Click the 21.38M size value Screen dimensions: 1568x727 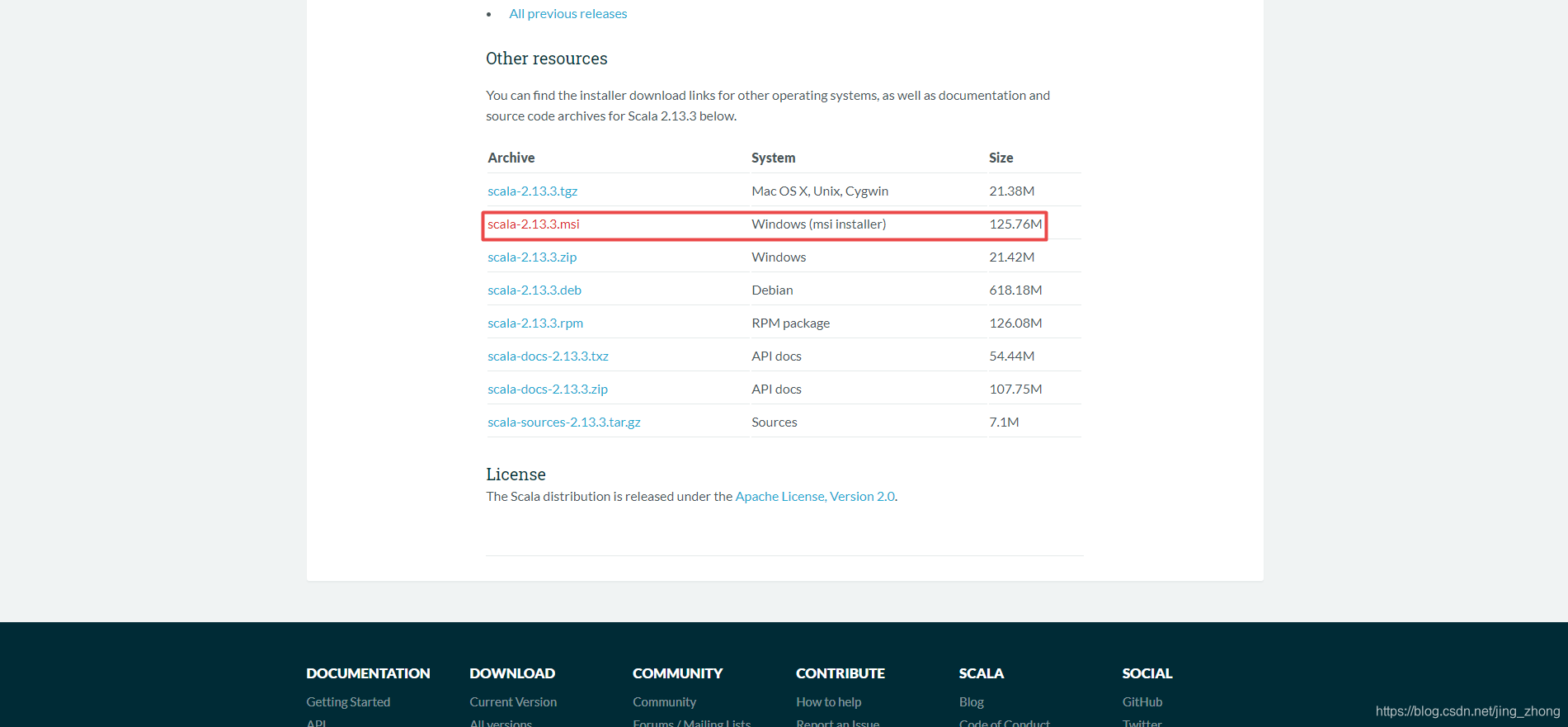tap(1012, 191)
